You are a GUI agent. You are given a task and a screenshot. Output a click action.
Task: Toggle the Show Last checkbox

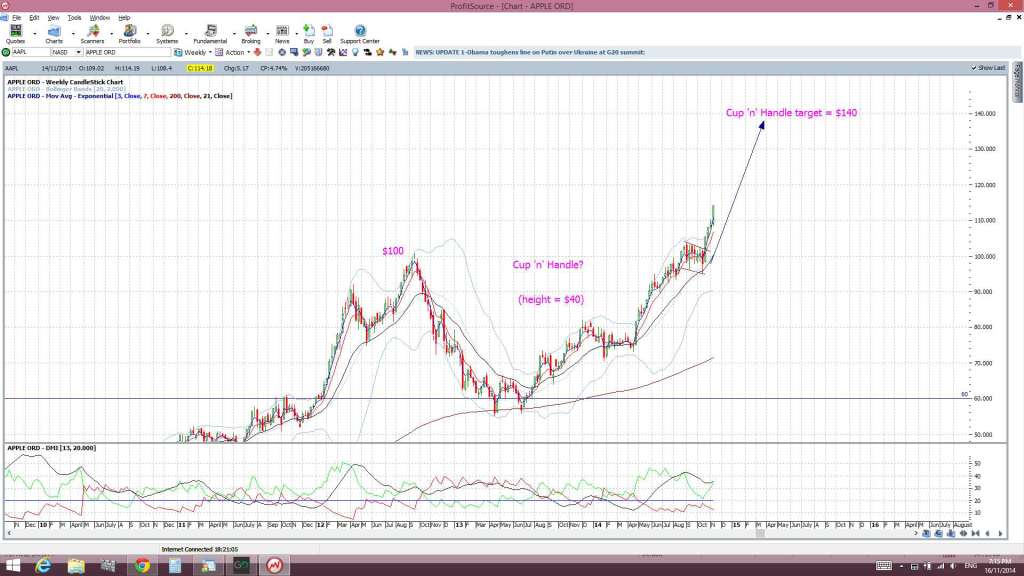[974, 68]
